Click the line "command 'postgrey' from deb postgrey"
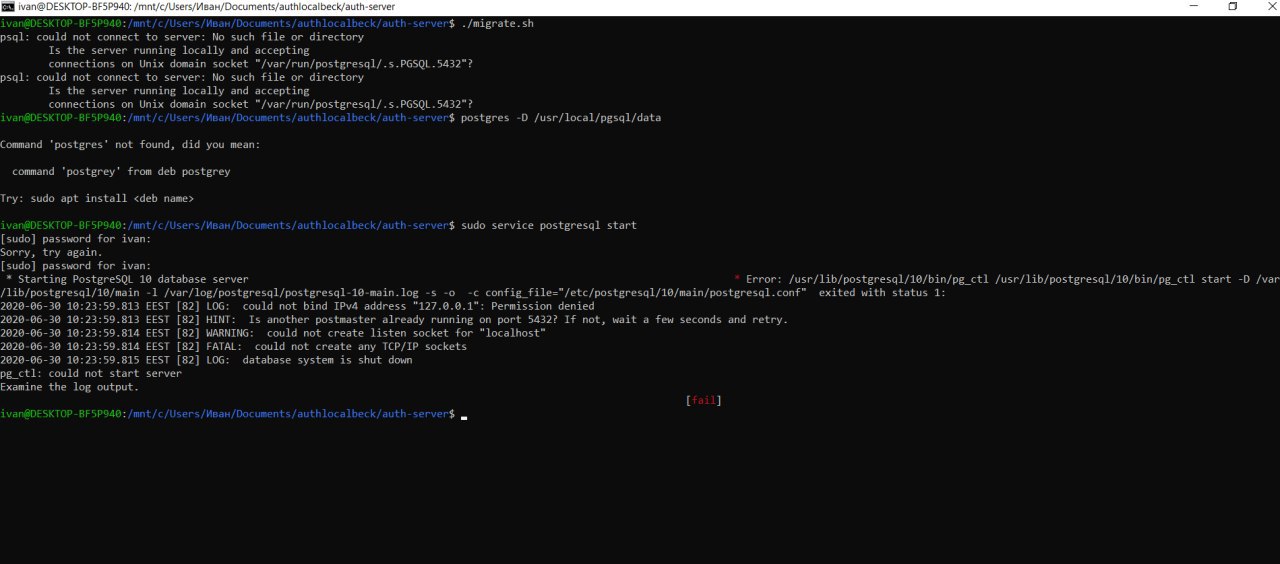Screen dimensions: 1280x564 121,172
